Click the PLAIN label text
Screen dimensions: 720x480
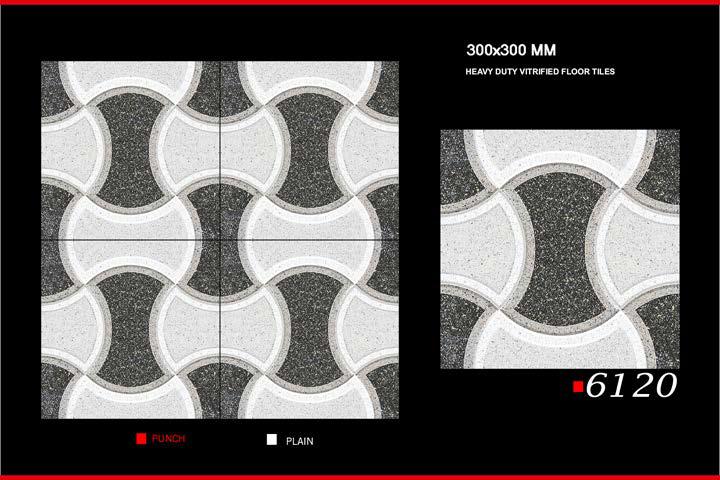pos(300,441)
